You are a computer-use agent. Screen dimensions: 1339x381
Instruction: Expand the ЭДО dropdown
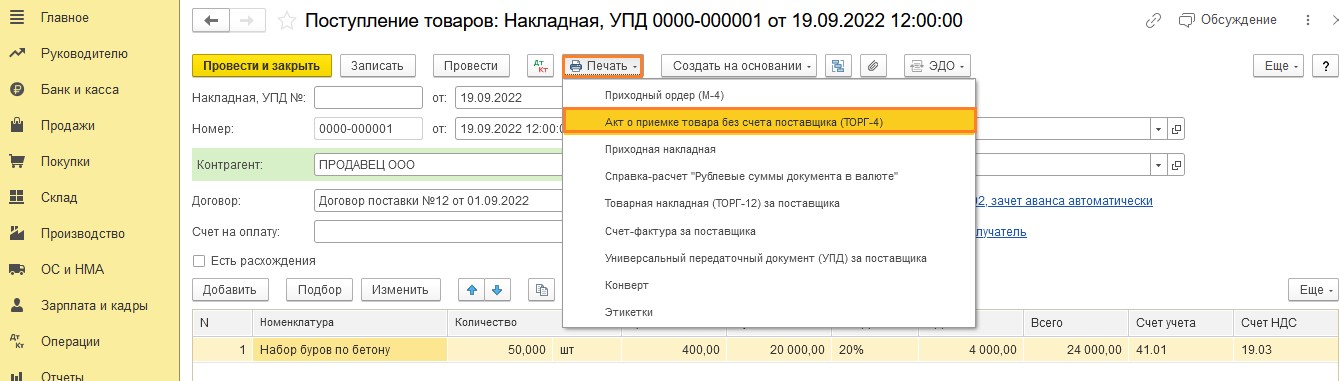pos(937,66)
